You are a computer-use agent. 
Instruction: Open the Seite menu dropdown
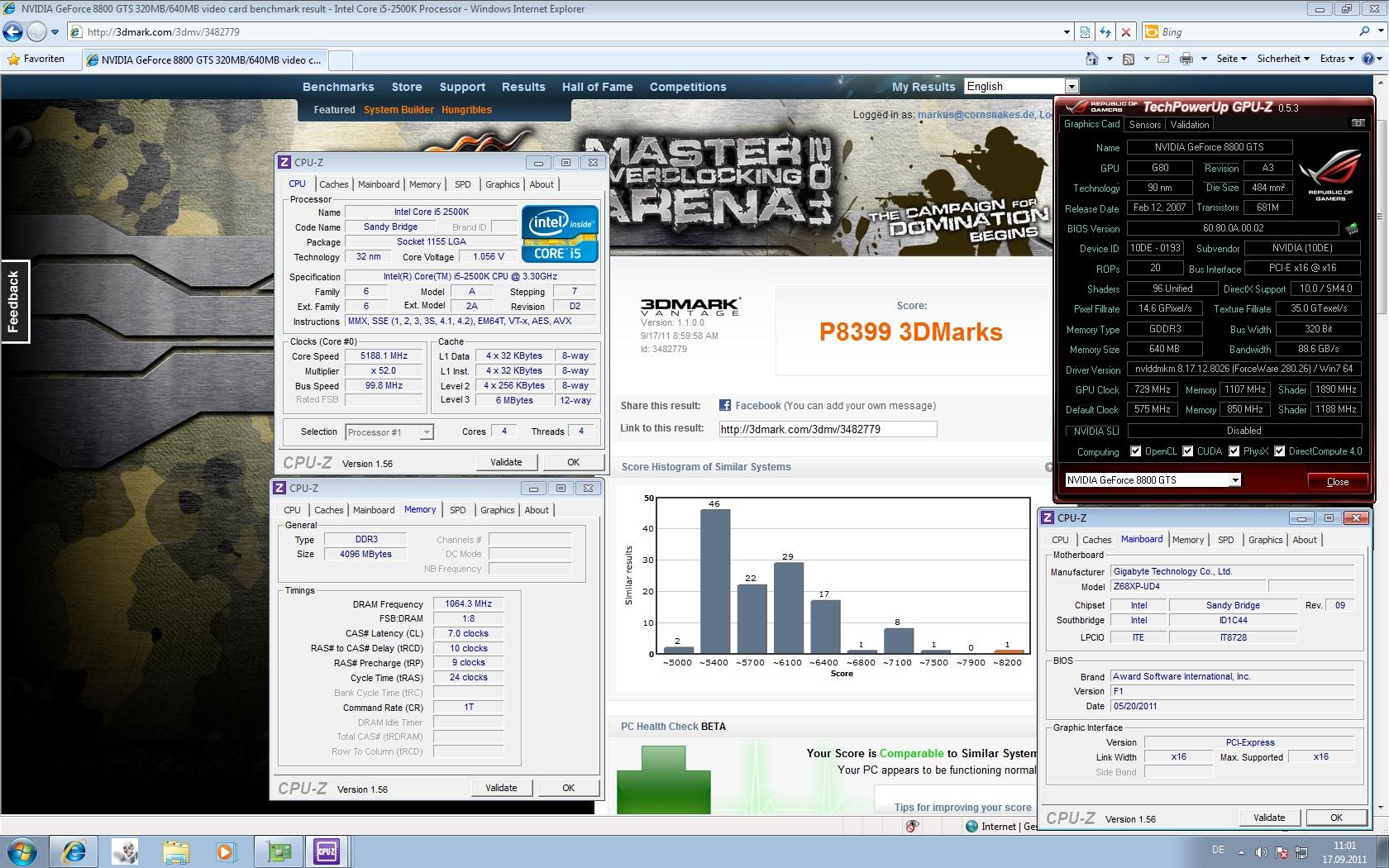click(1231, 59)
